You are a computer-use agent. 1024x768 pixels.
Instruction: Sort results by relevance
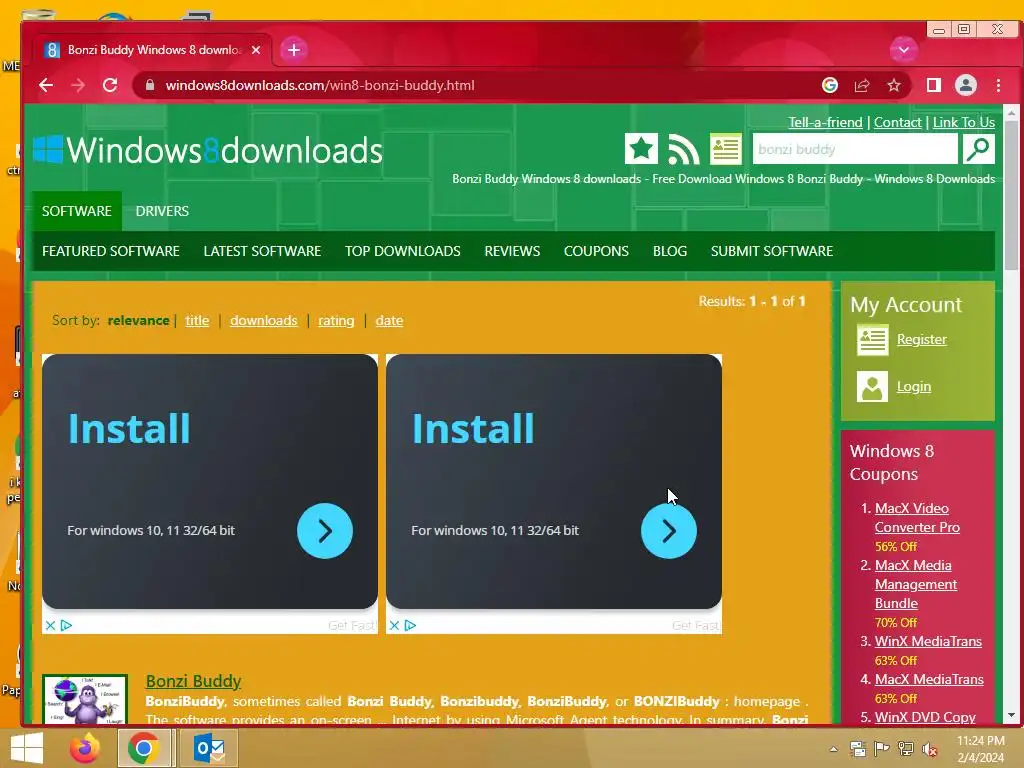click(x=138, y=321)
